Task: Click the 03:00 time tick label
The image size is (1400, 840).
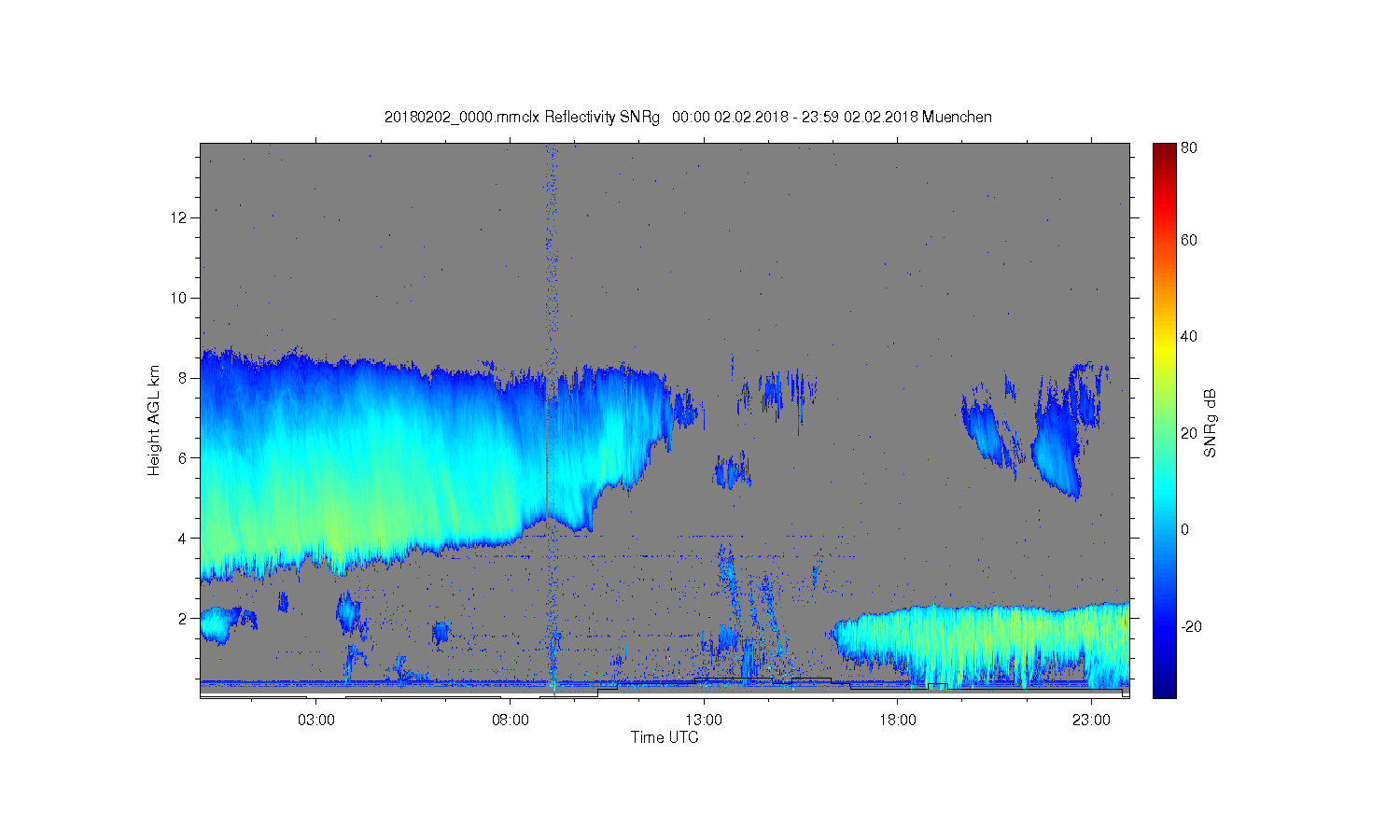Action: (x=316, y=721)
